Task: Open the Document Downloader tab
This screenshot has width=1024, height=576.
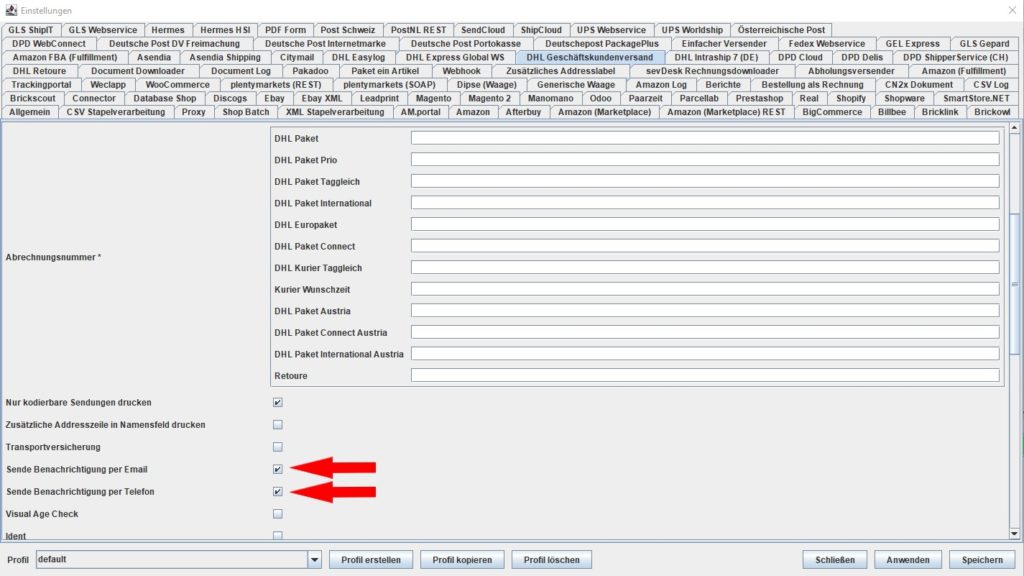Action: tap(138, 71)
